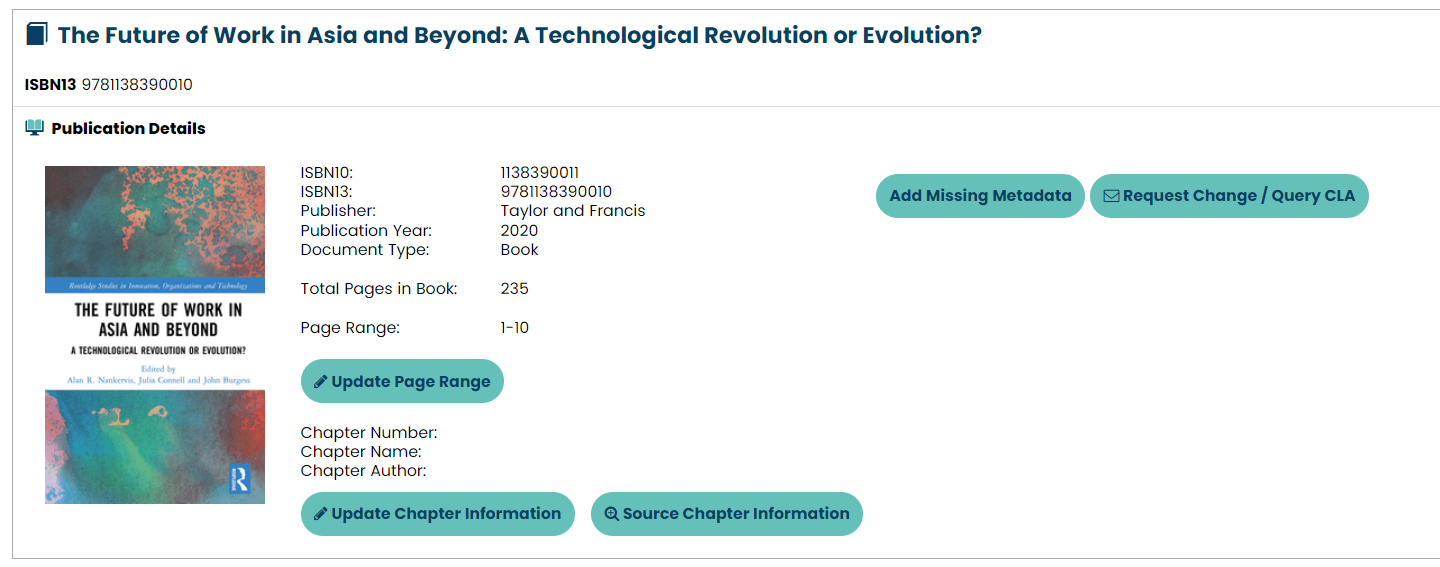Click the magnifier icon on Source Chapter Information

(x=611, y=514)
